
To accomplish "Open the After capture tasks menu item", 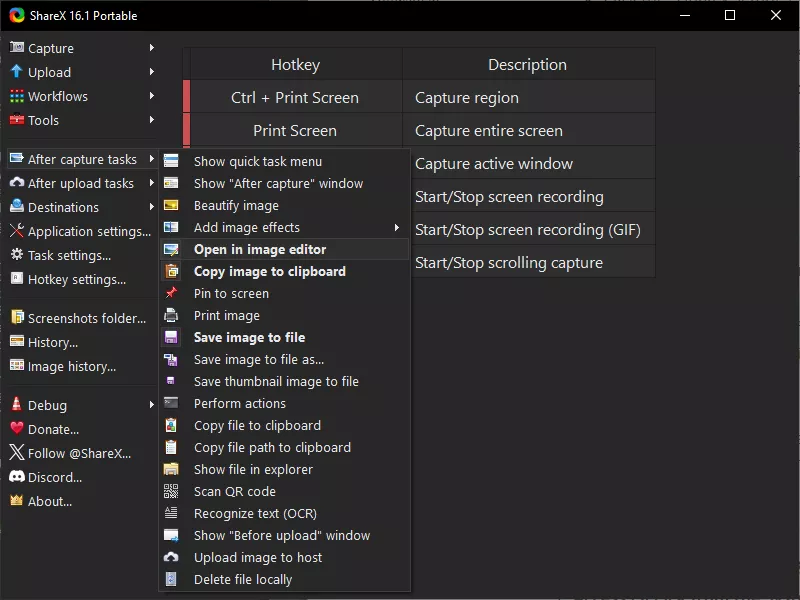I will [82, 159].
